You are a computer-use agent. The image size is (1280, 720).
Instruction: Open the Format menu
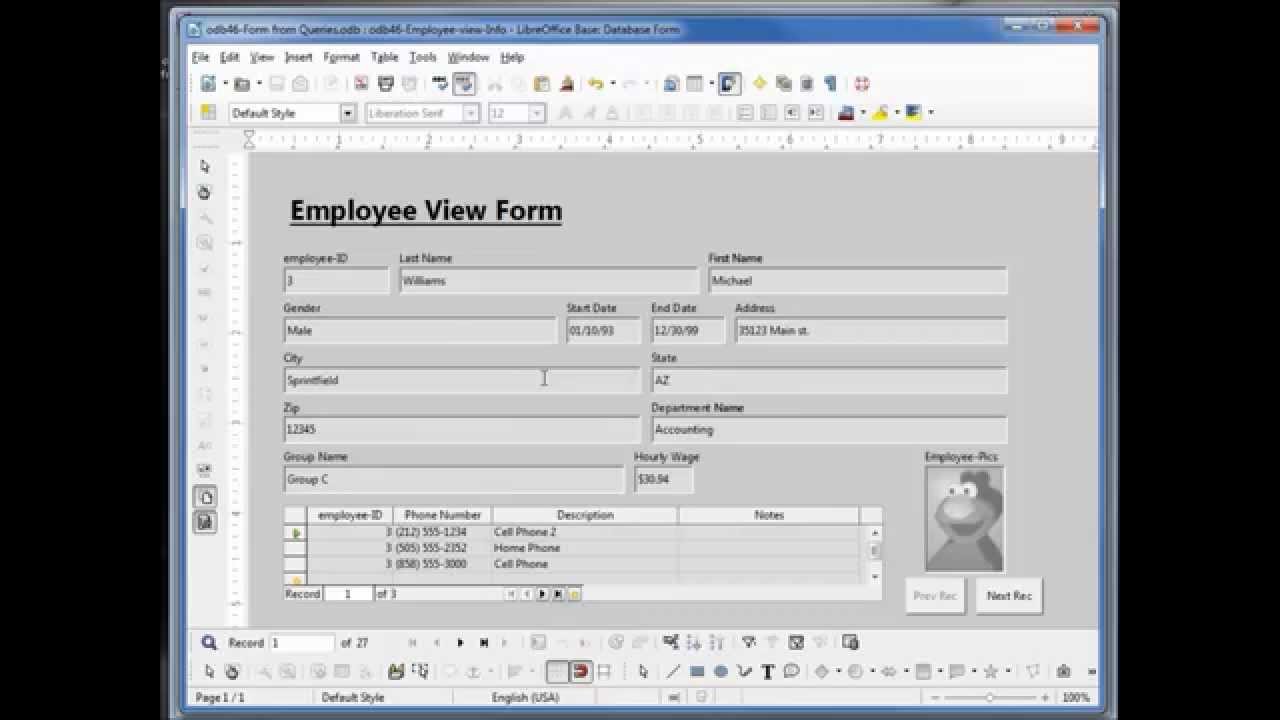(341, 57)
